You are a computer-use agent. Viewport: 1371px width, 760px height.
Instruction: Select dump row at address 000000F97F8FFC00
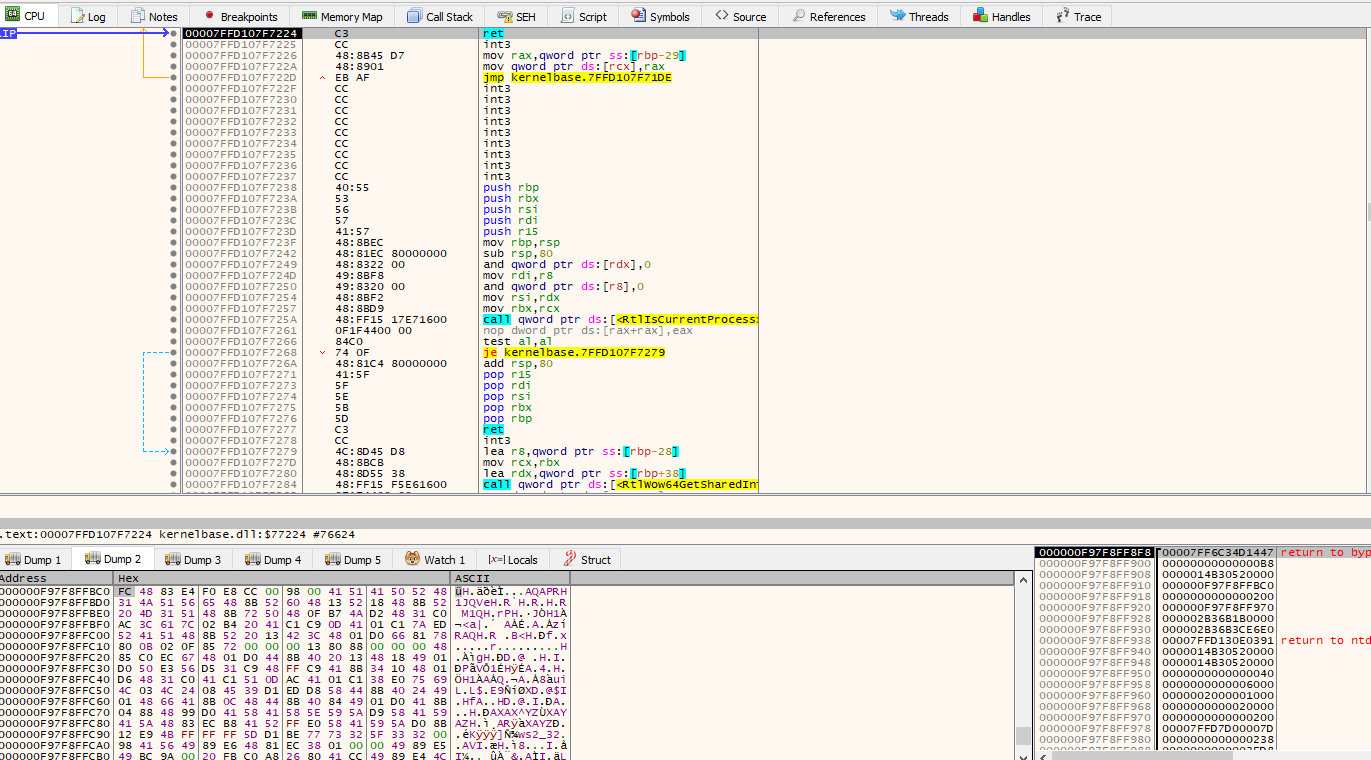tap(284, 636)
